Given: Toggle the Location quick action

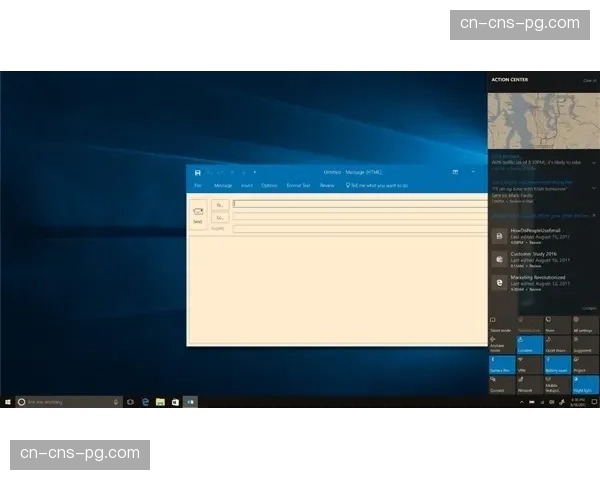Looking at the screenshot, I should coord(529,345).
